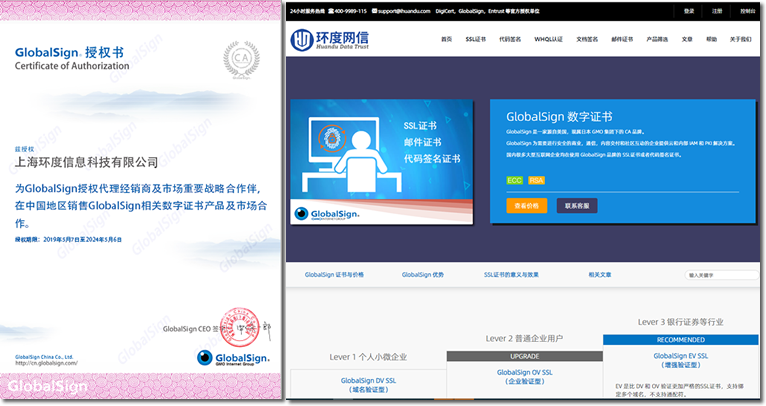Open the 关于我们 about us menu item

741,39
